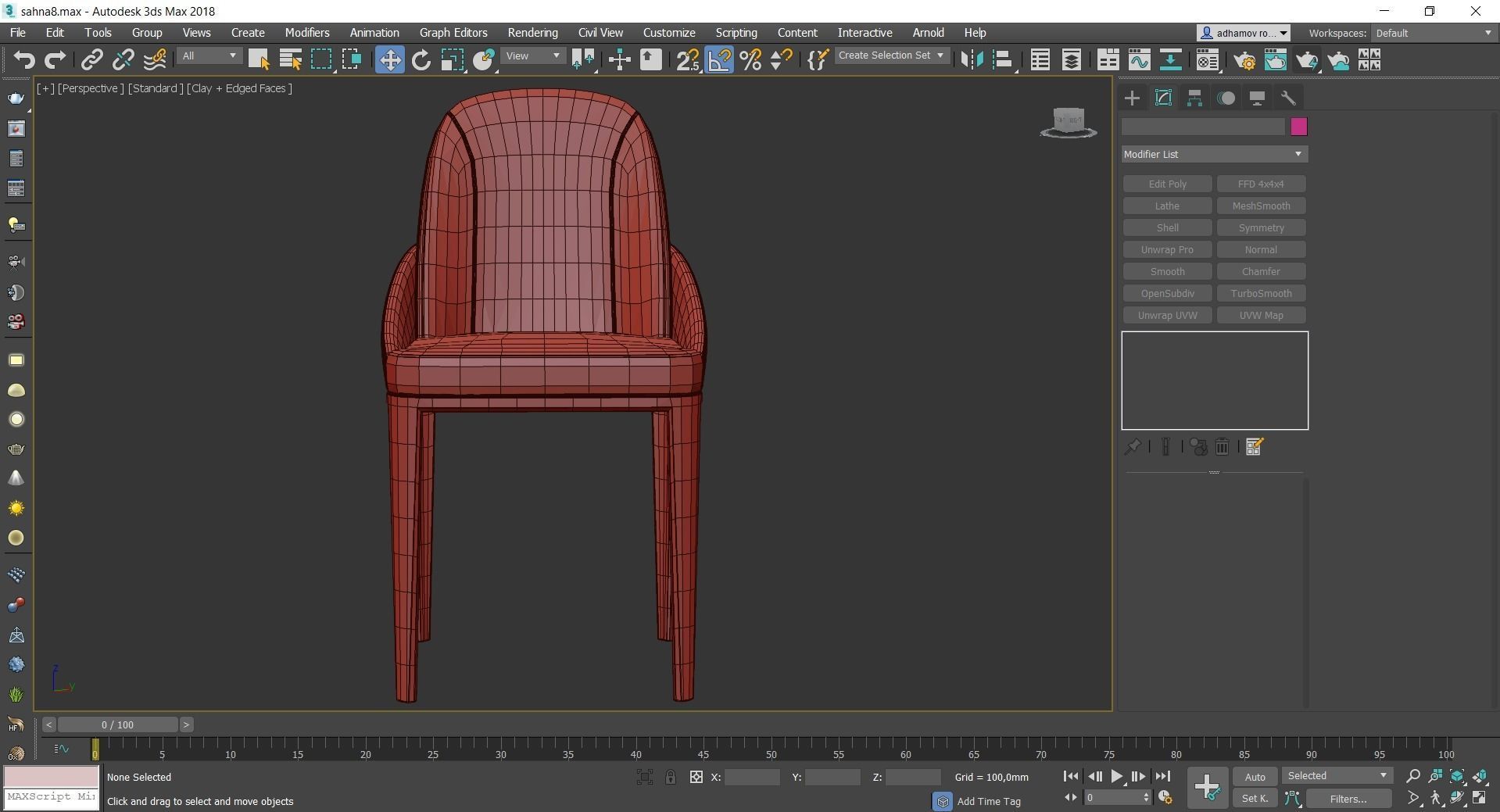Go to the End frame

(1162, 776)
